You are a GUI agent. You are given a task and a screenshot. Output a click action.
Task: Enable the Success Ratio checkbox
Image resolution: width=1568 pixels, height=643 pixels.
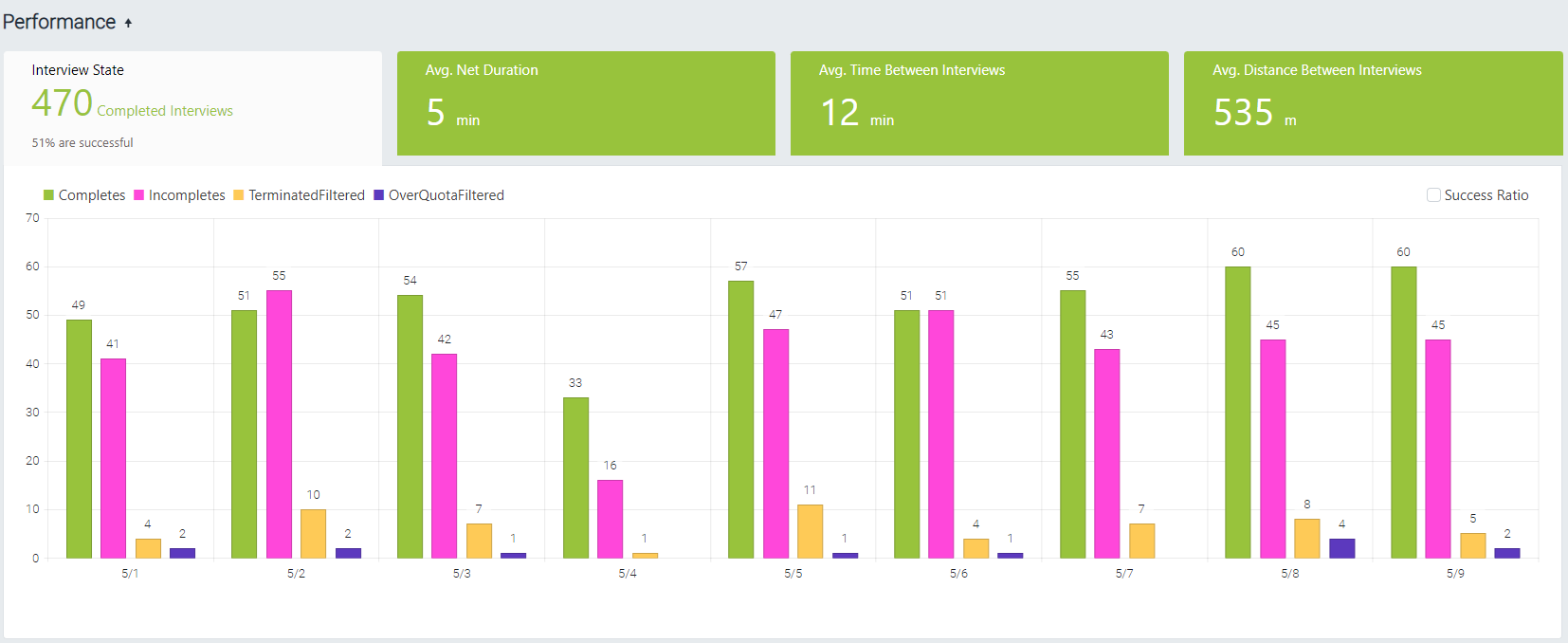pyautogui.click(x=1433, y=195)
